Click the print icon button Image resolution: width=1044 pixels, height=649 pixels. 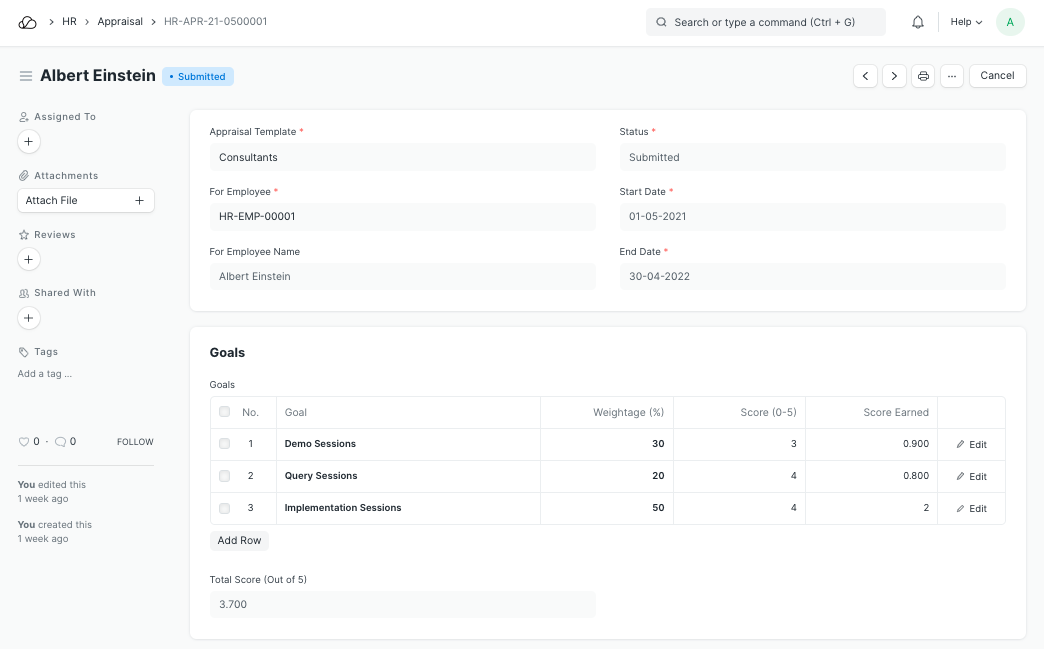[x=923, y=76]
